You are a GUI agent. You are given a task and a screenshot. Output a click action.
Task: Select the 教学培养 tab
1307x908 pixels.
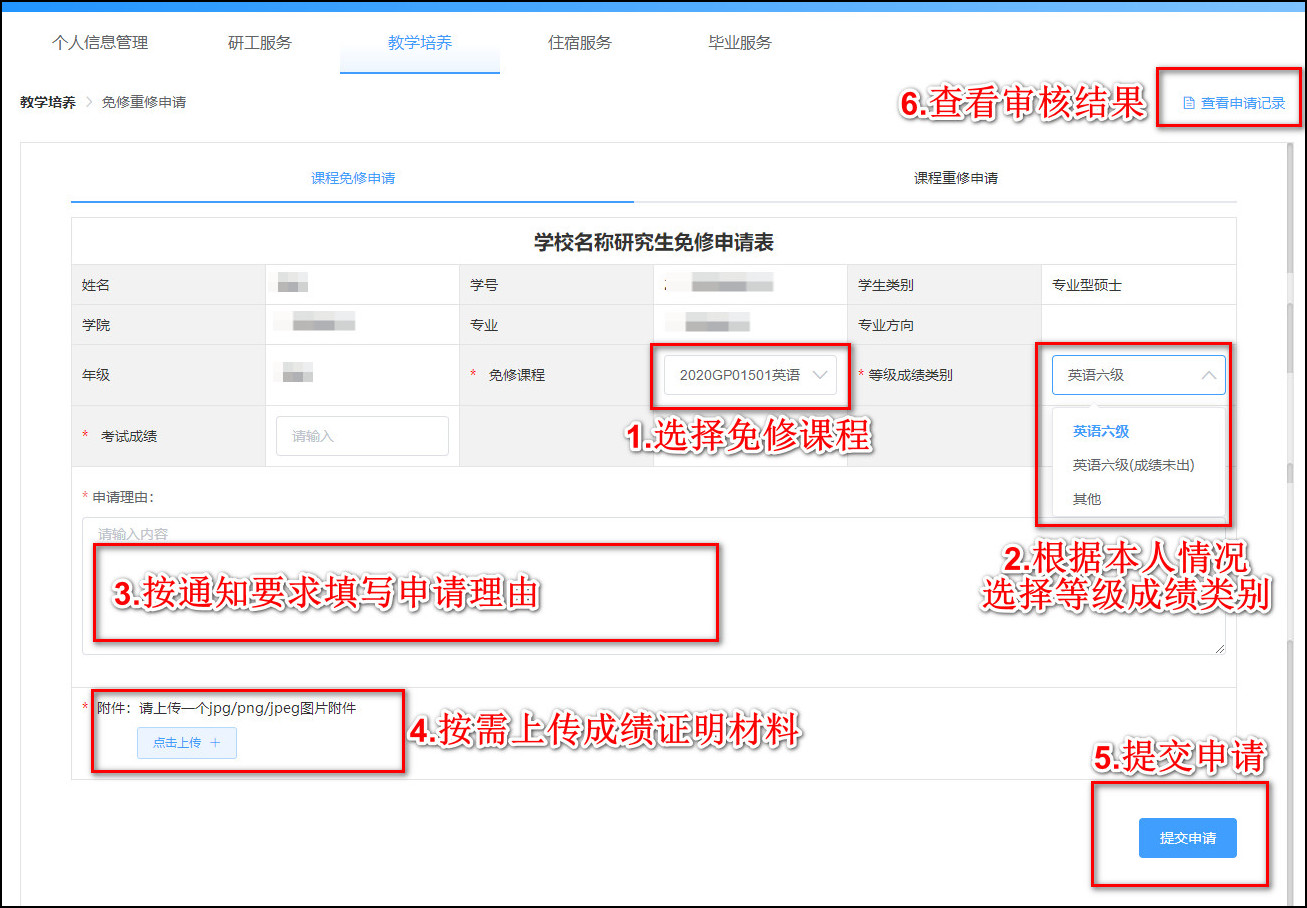[x=420, y=43]
